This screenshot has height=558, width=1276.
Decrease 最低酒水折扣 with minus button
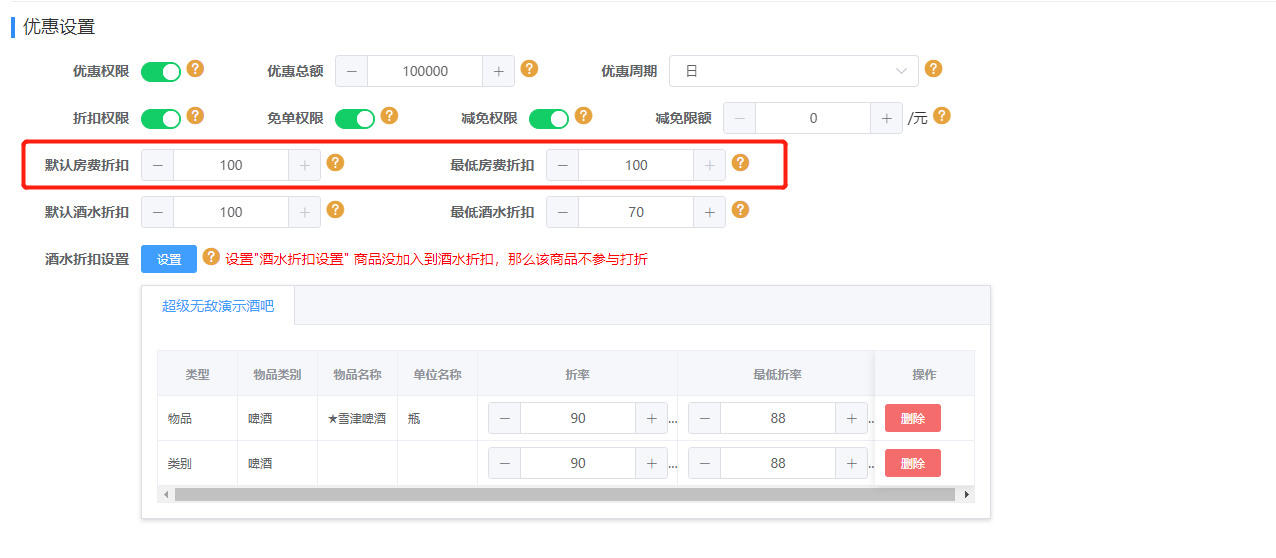click(x=563, y=212)
